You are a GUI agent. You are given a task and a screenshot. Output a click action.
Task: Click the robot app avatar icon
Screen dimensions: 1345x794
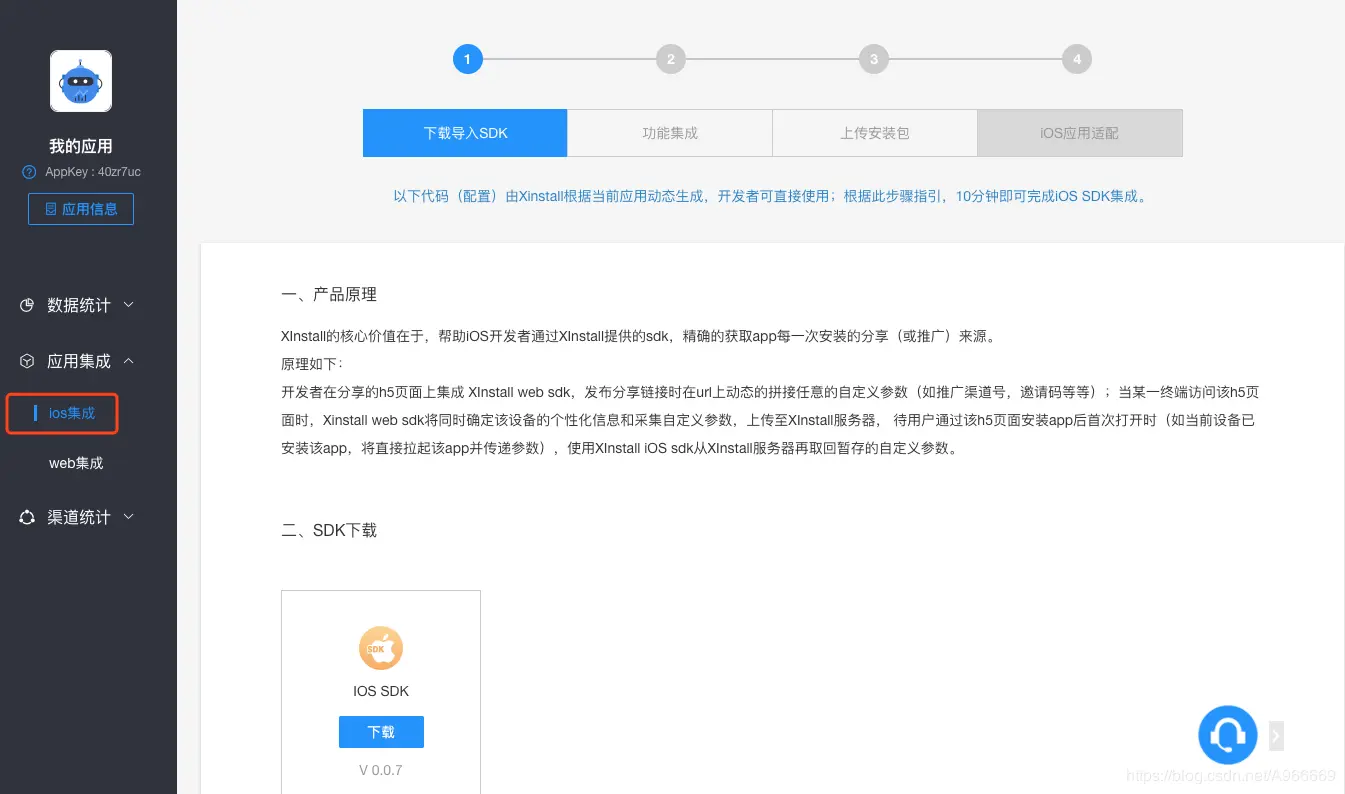pyautogui.click(x=81, y=81)
